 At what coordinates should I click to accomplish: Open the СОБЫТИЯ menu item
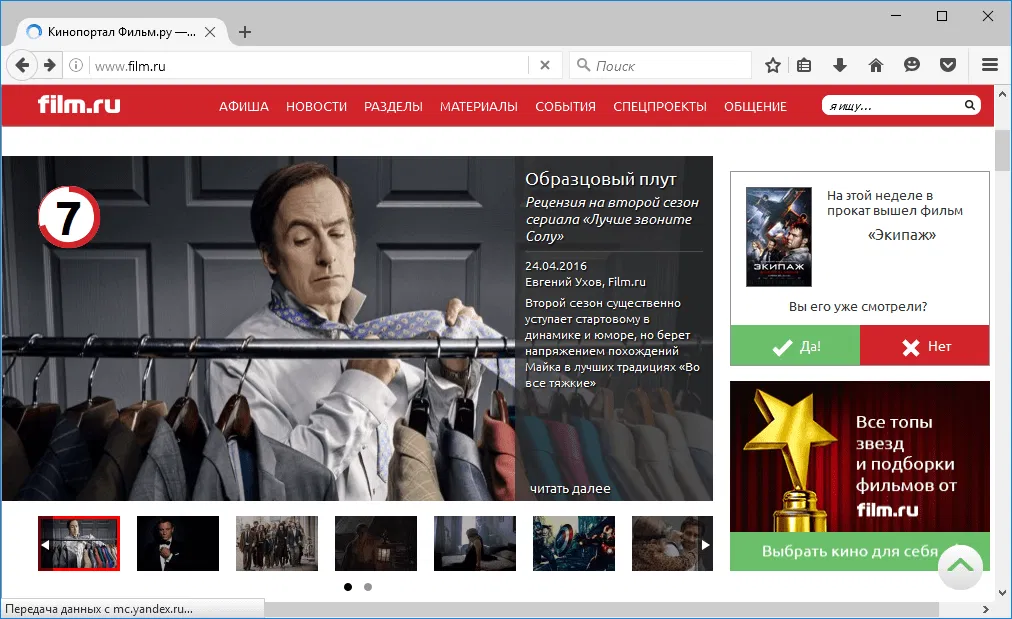click(x=565, y=107)
